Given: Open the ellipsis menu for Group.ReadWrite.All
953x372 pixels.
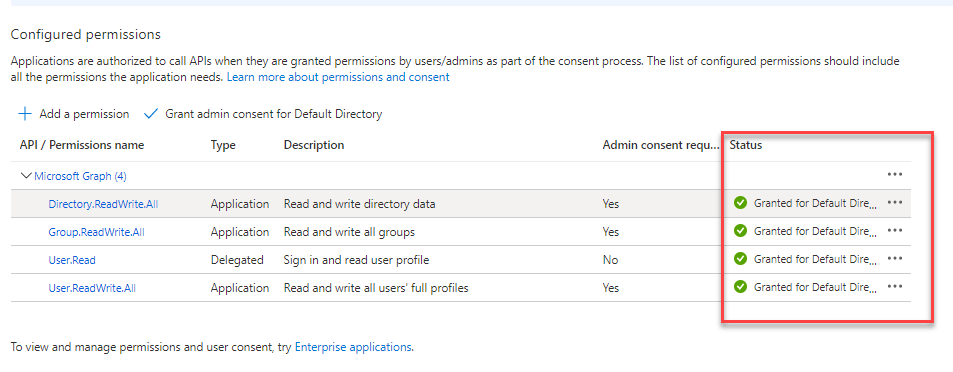Looking at the screenshot, I should pos(895,230).
